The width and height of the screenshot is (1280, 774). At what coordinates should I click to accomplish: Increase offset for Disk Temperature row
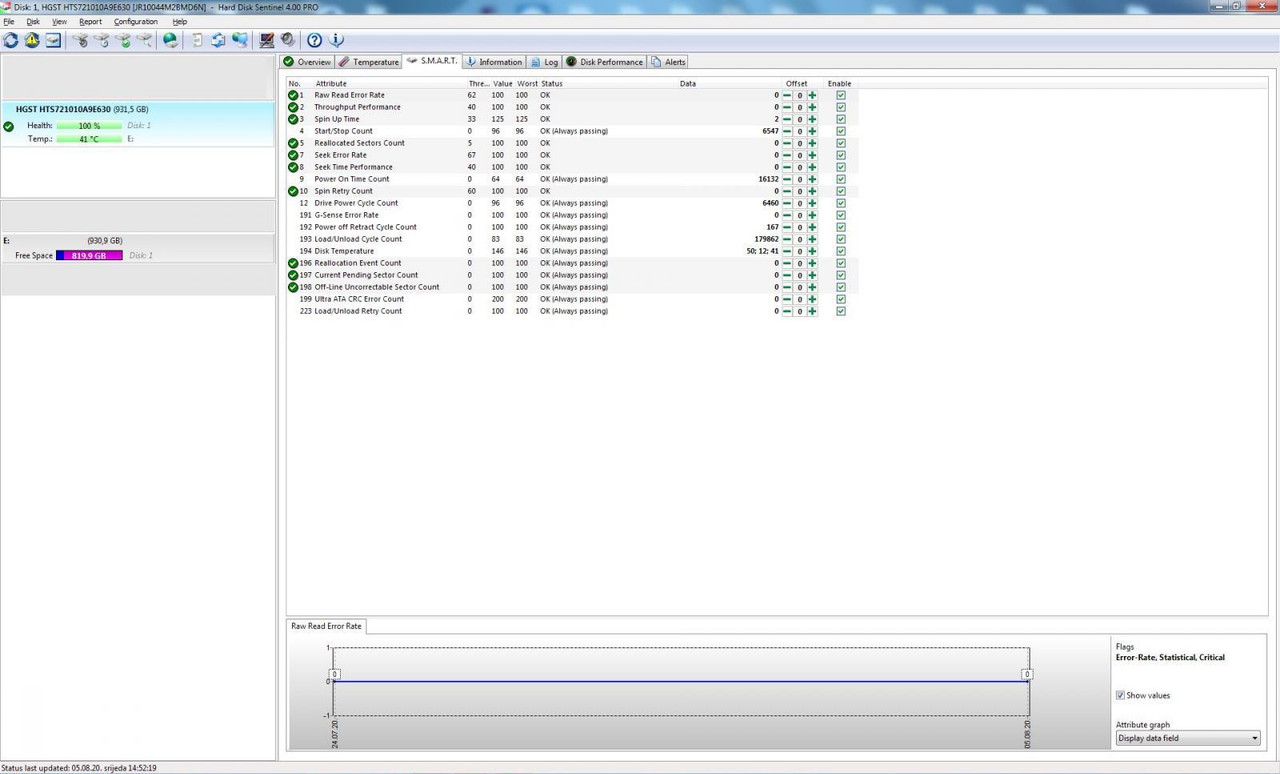(x=812, y=251)
